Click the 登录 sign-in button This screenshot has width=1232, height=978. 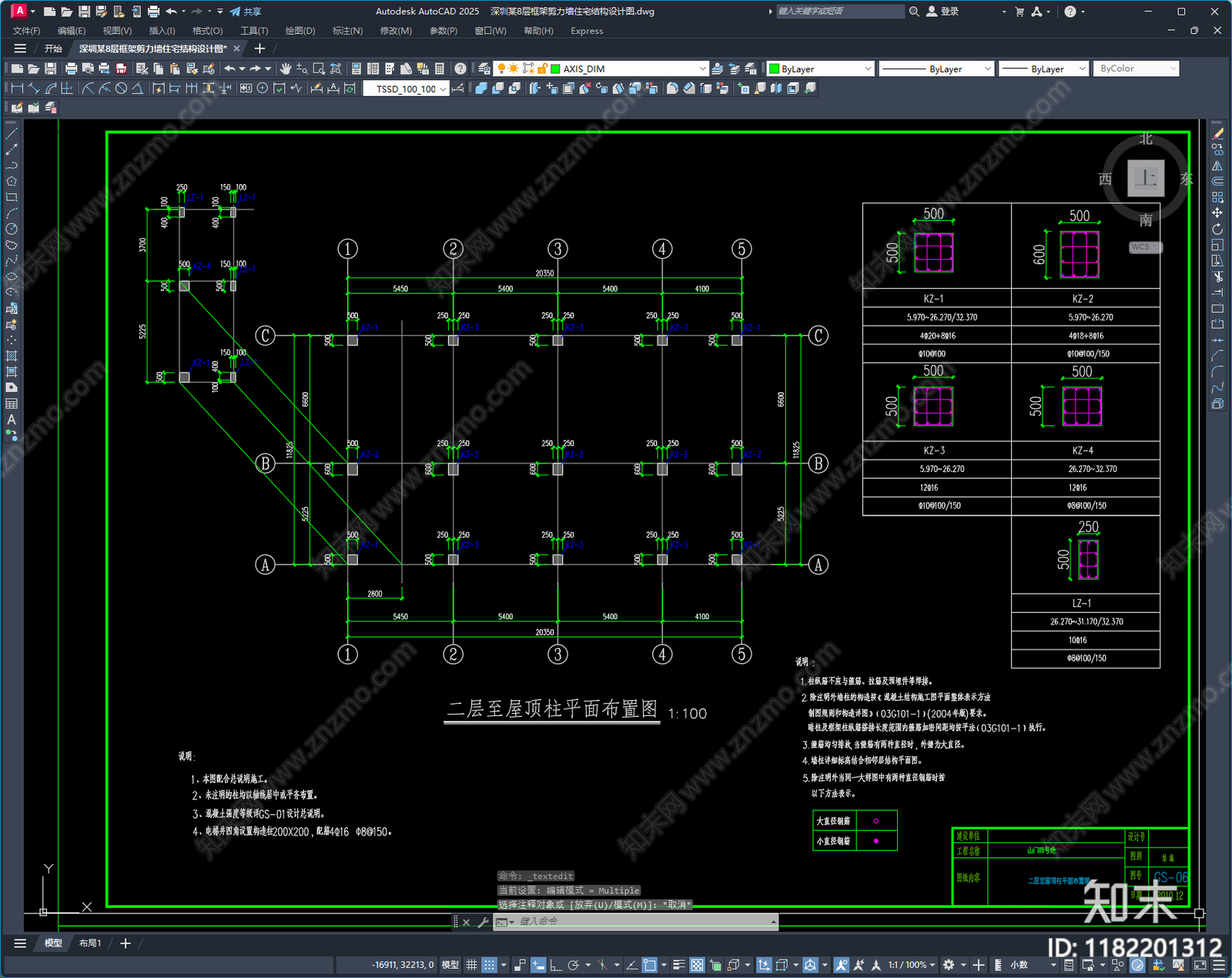coord(942,12)
